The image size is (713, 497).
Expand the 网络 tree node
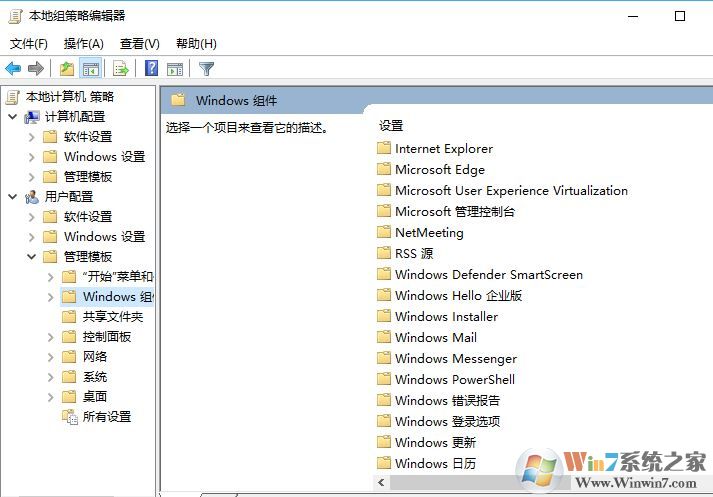click(50, 357)
